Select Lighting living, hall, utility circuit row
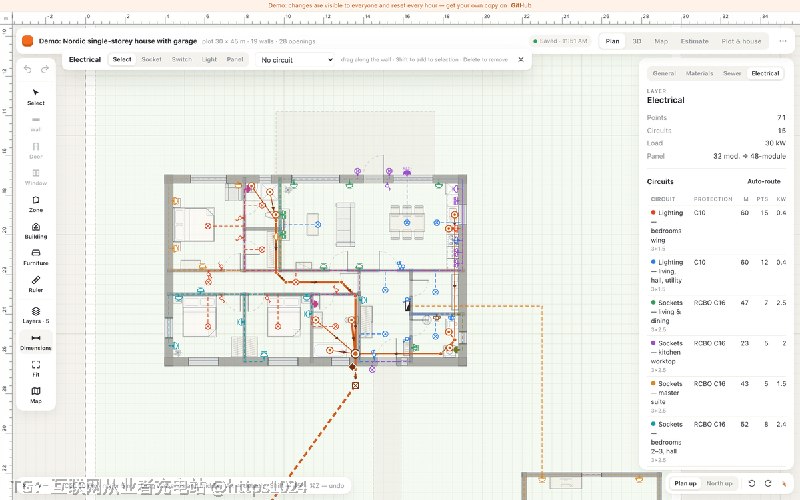This screenshot has height=500, width=800. coord(717,276)
